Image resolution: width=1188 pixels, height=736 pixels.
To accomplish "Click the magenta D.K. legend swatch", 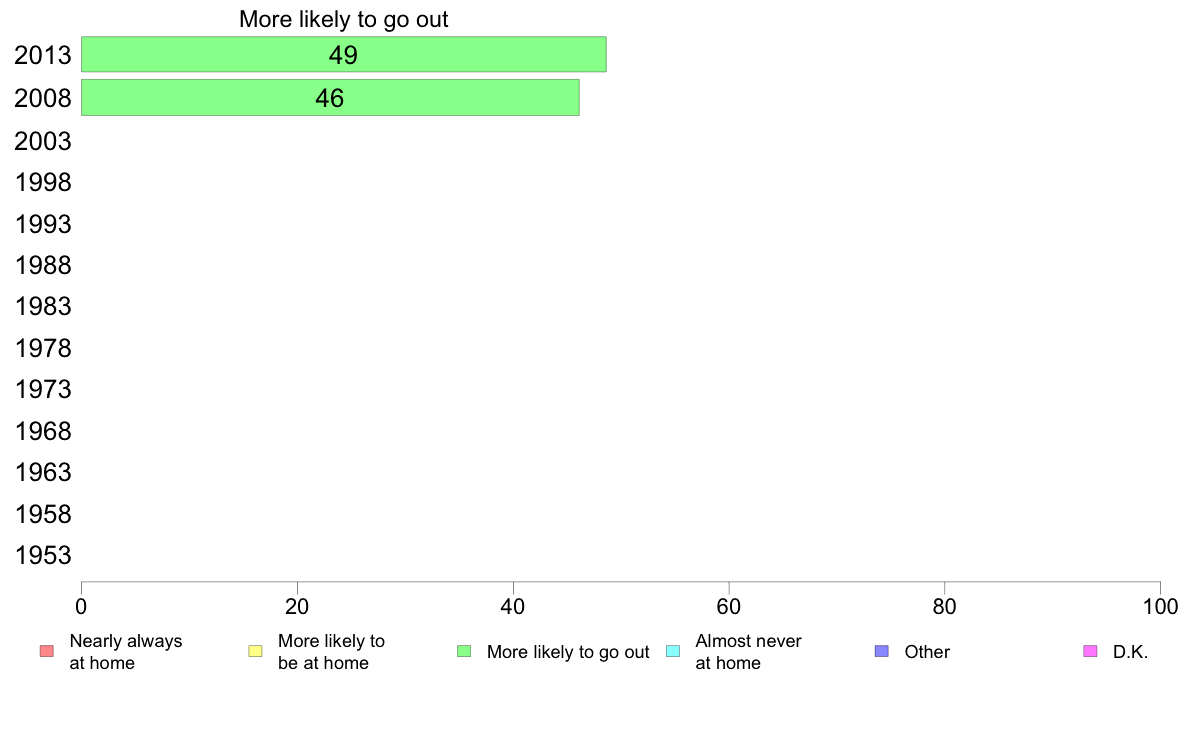I will tap(1090, 652).
